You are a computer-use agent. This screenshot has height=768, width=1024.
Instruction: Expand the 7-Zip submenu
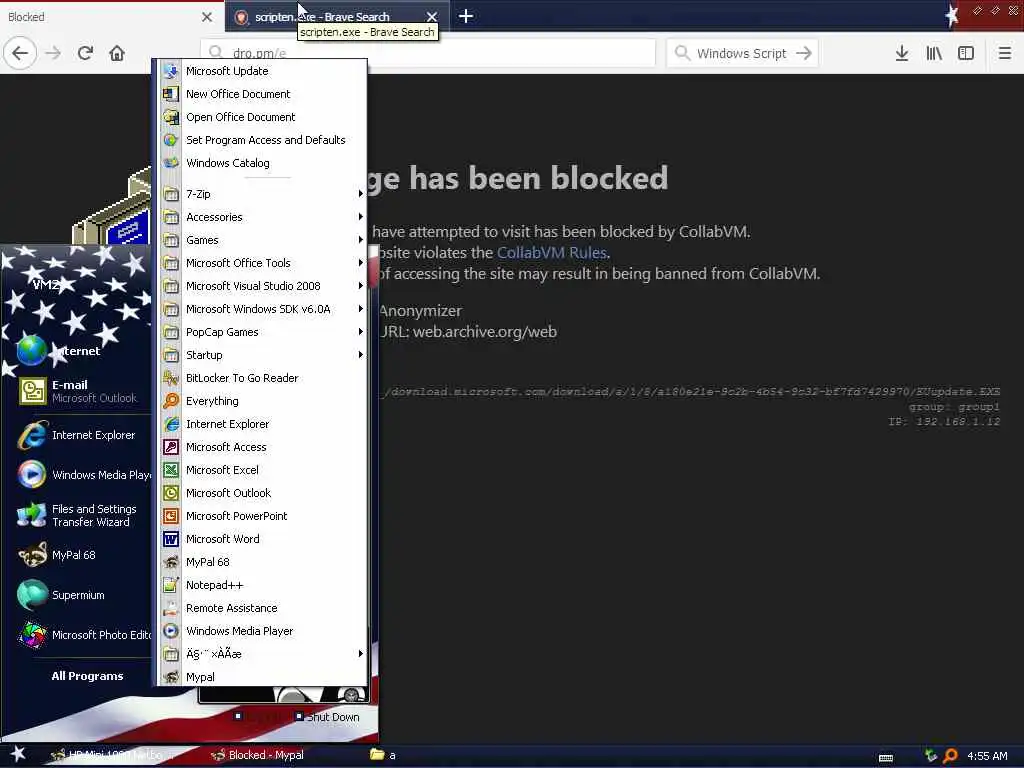click(264, 194)
